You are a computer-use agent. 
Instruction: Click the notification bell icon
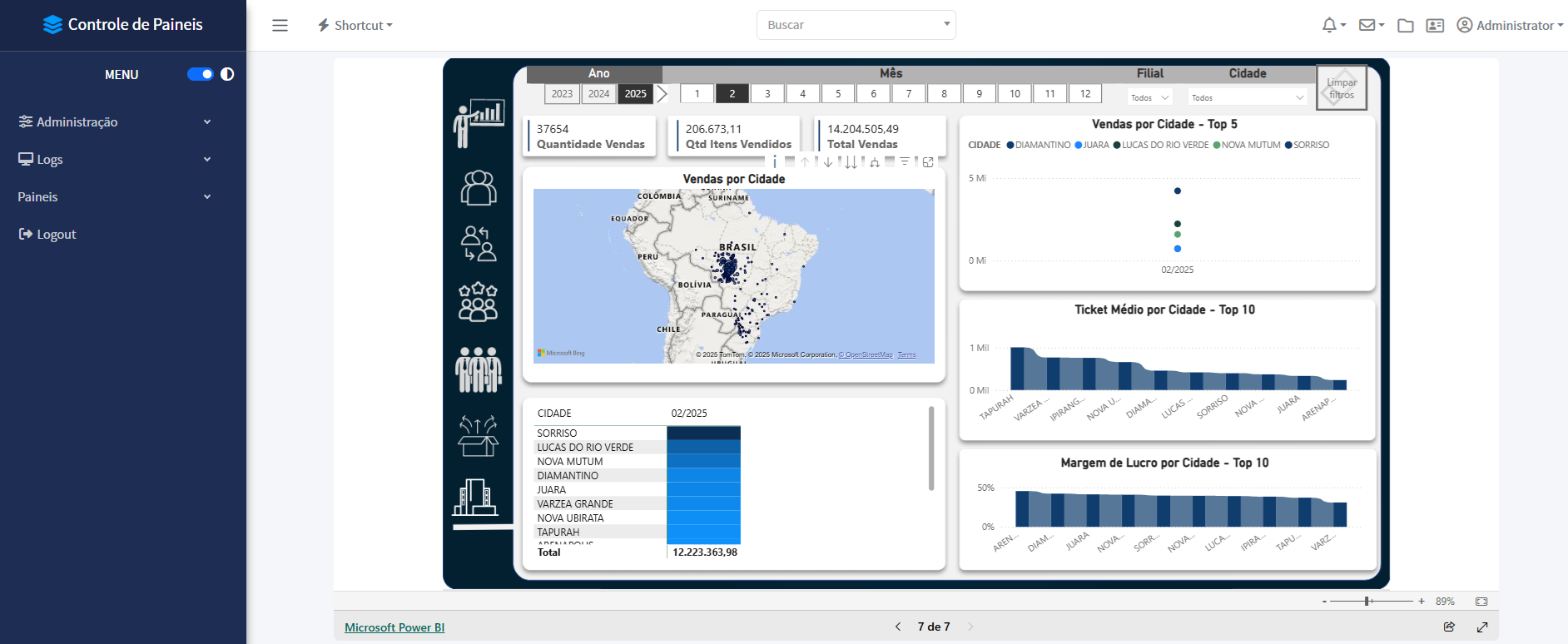1329,25
